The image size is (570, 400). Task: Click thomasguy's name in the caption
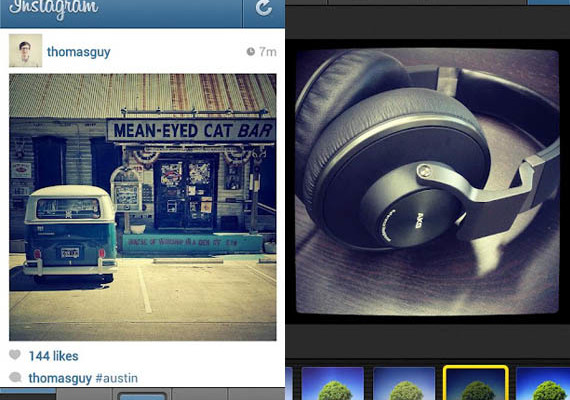[60, 378]
